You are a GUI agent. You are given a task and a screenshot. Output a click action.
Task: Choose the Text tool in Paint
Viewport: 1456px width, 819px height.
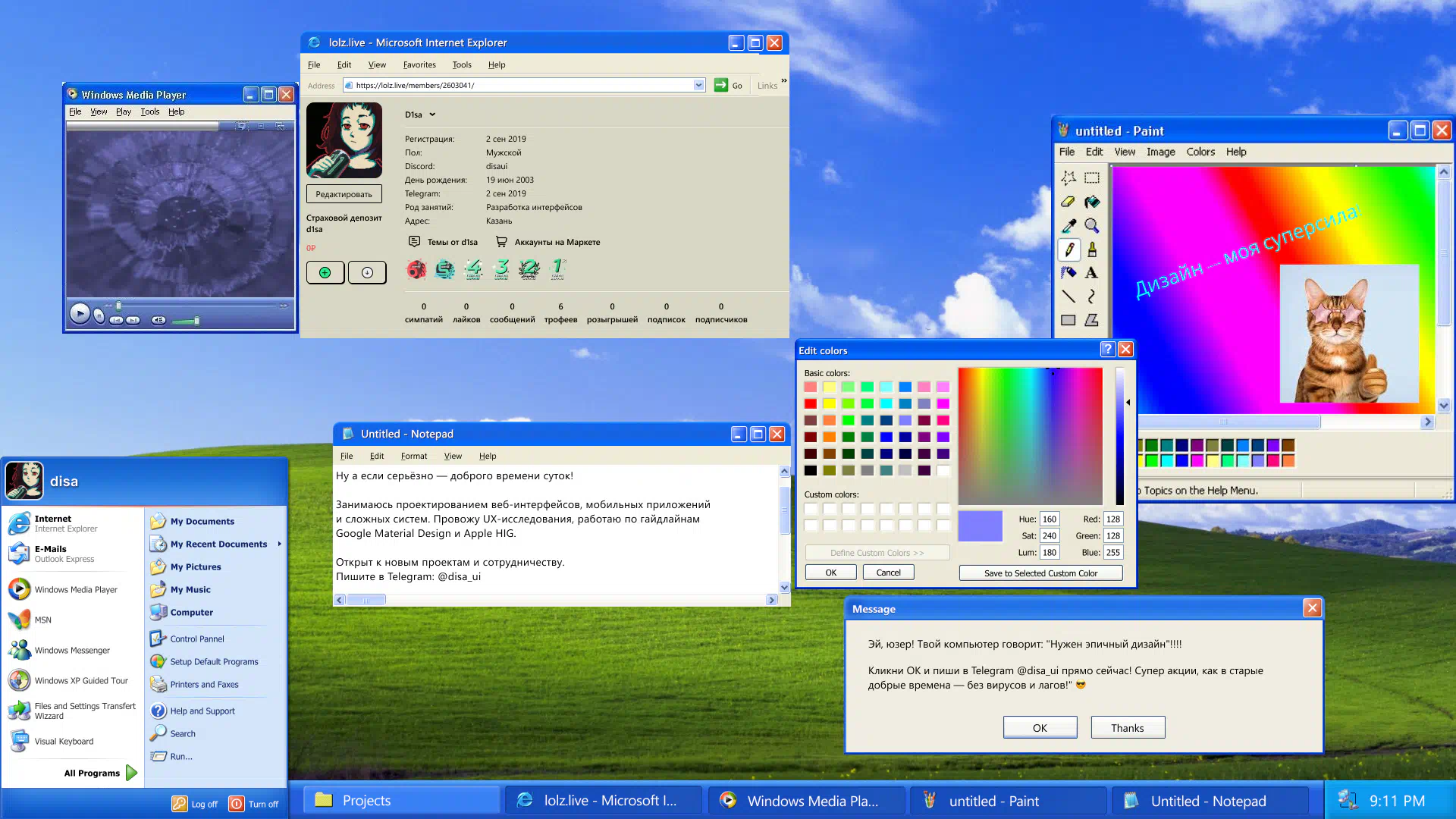click(1091, 272)
